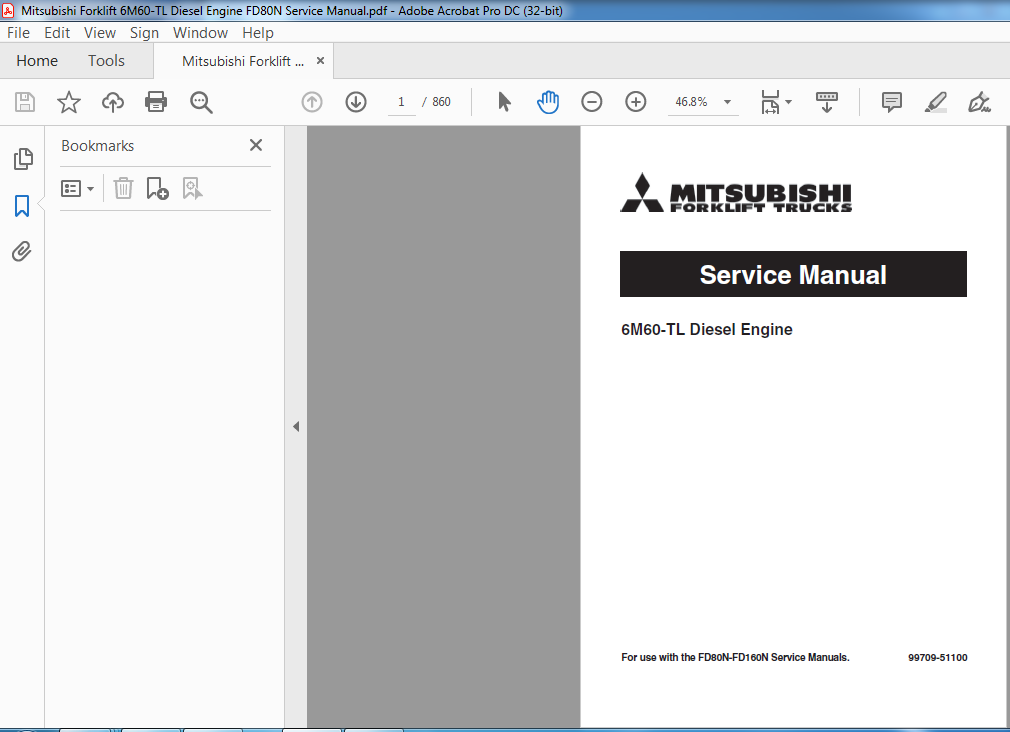Click the Service Manual title banner
Image resolution: width=1010 pixels, height=732 pixels.
coord(793,274)
